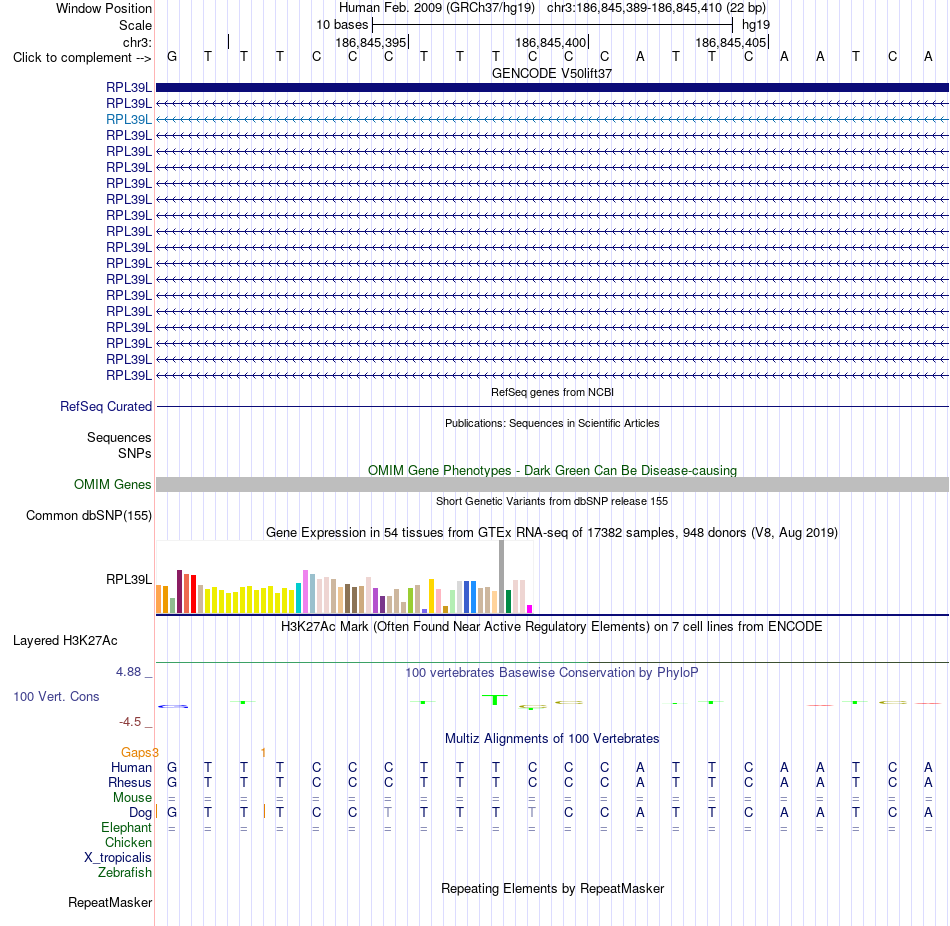Viewport: 950px width, 926px height.
Task: Click the thick dark-blue RPL39L exon bar
Action: (x=552, y=87)
